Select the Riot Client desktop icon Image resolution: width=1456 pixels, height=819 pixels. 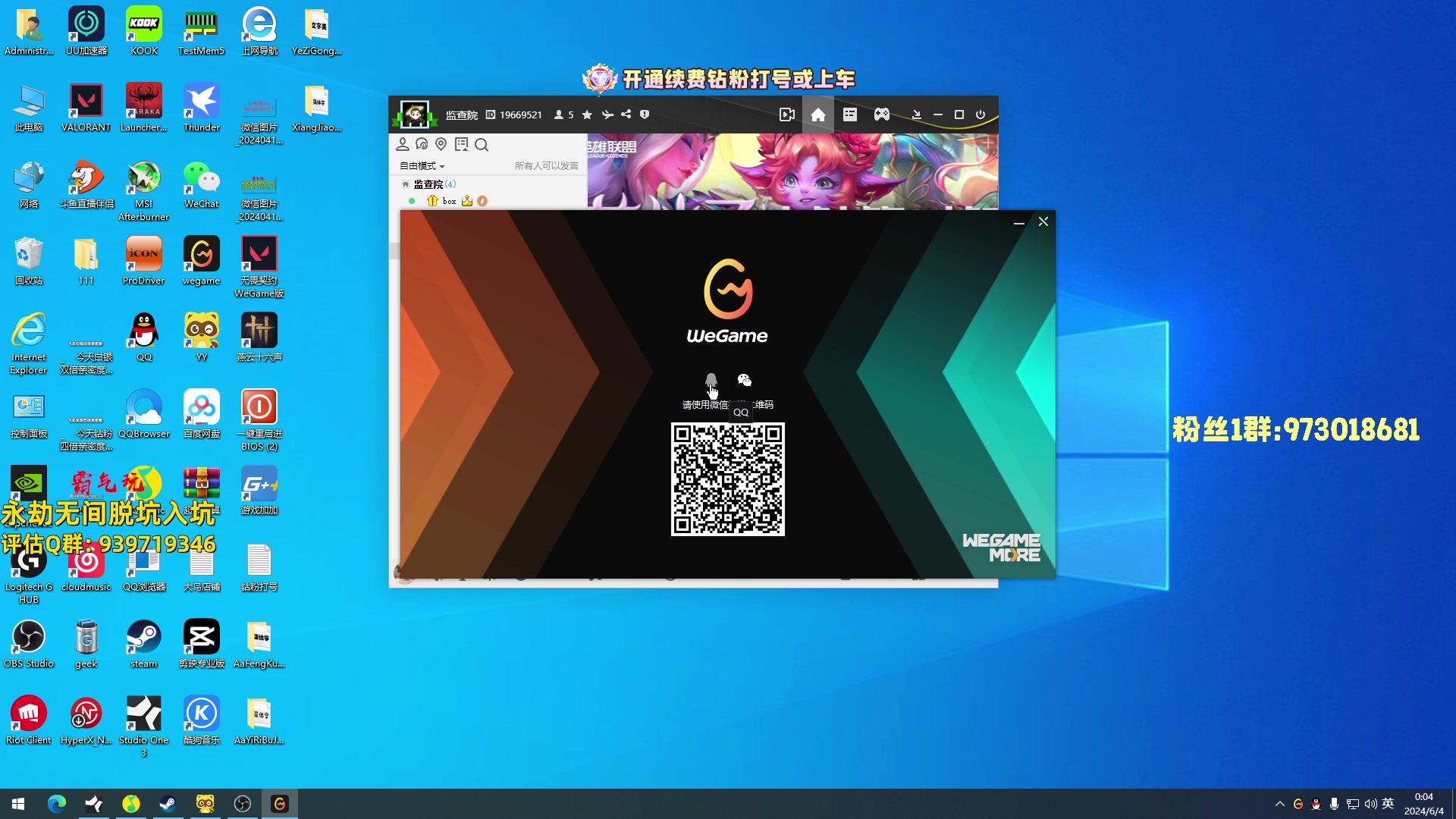coord(29,720)
